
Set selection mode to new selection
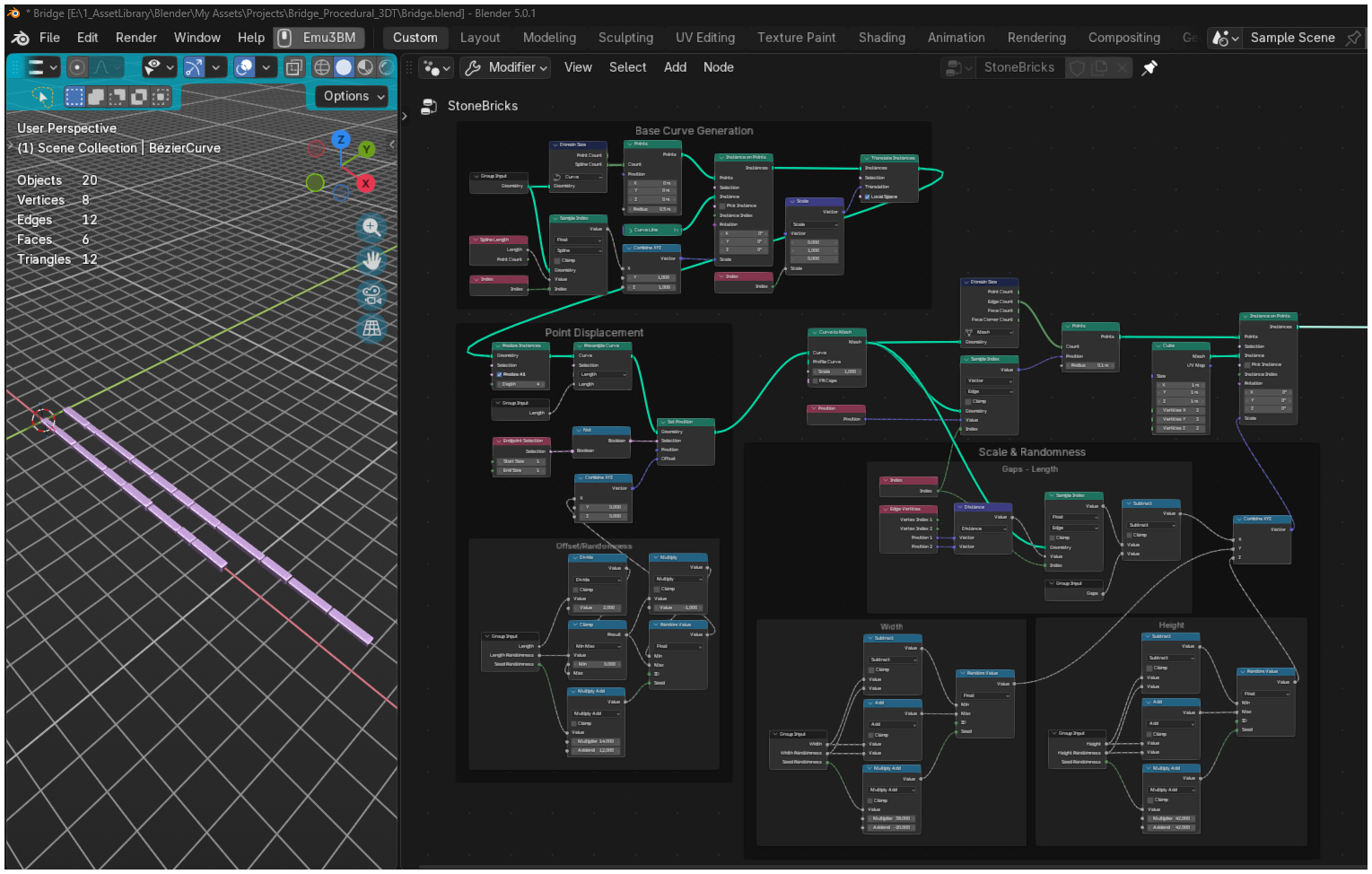click(x=74, y=96)
